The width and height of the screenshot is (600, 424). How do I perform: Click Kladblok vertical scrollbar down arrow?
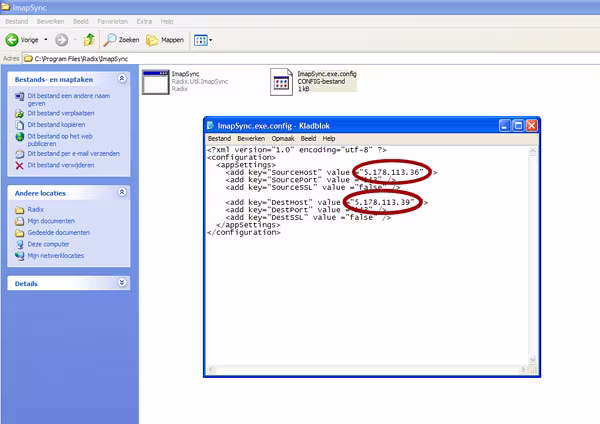532,360
